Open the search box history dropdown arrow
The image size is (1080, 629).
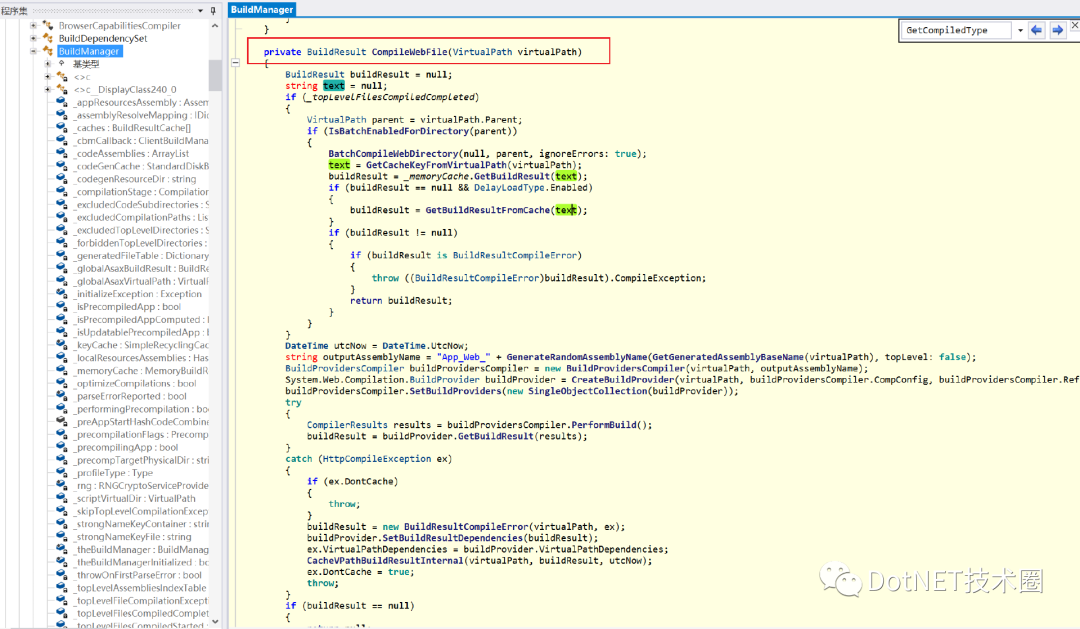[x=1020, y=30]
